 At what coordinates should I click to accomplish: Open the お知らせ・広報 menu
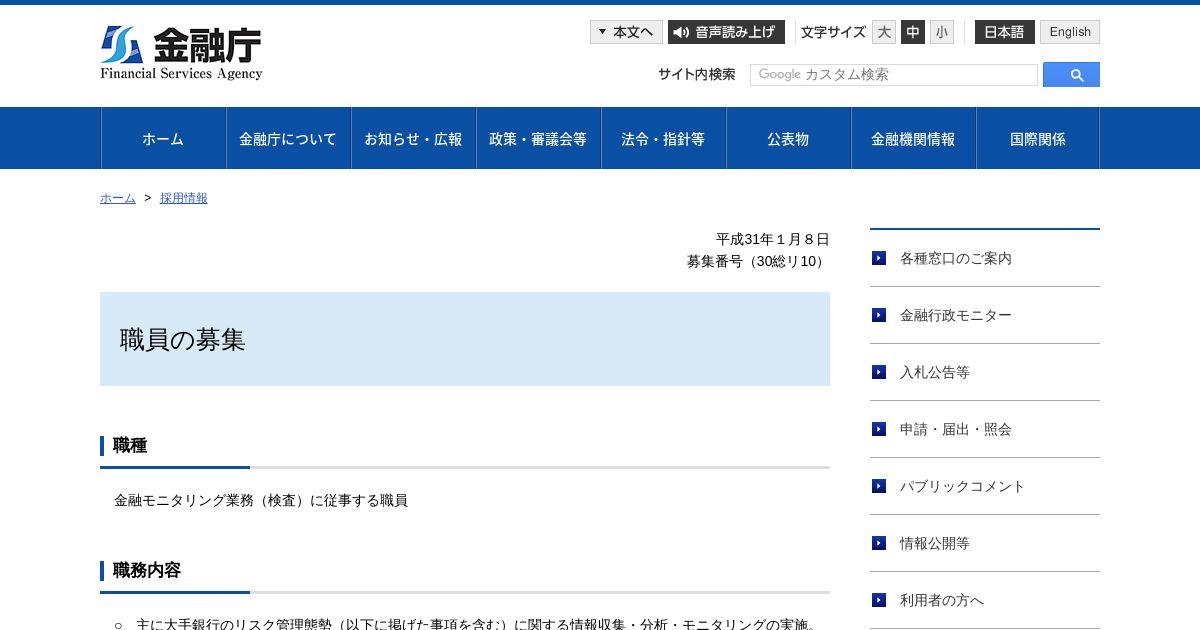pyautogui.click(x=414, y=138)
